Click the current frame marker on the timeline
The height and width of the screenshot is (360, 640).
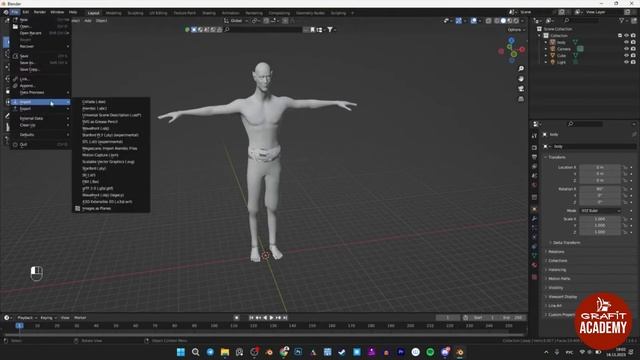click(x=19, y=326)
